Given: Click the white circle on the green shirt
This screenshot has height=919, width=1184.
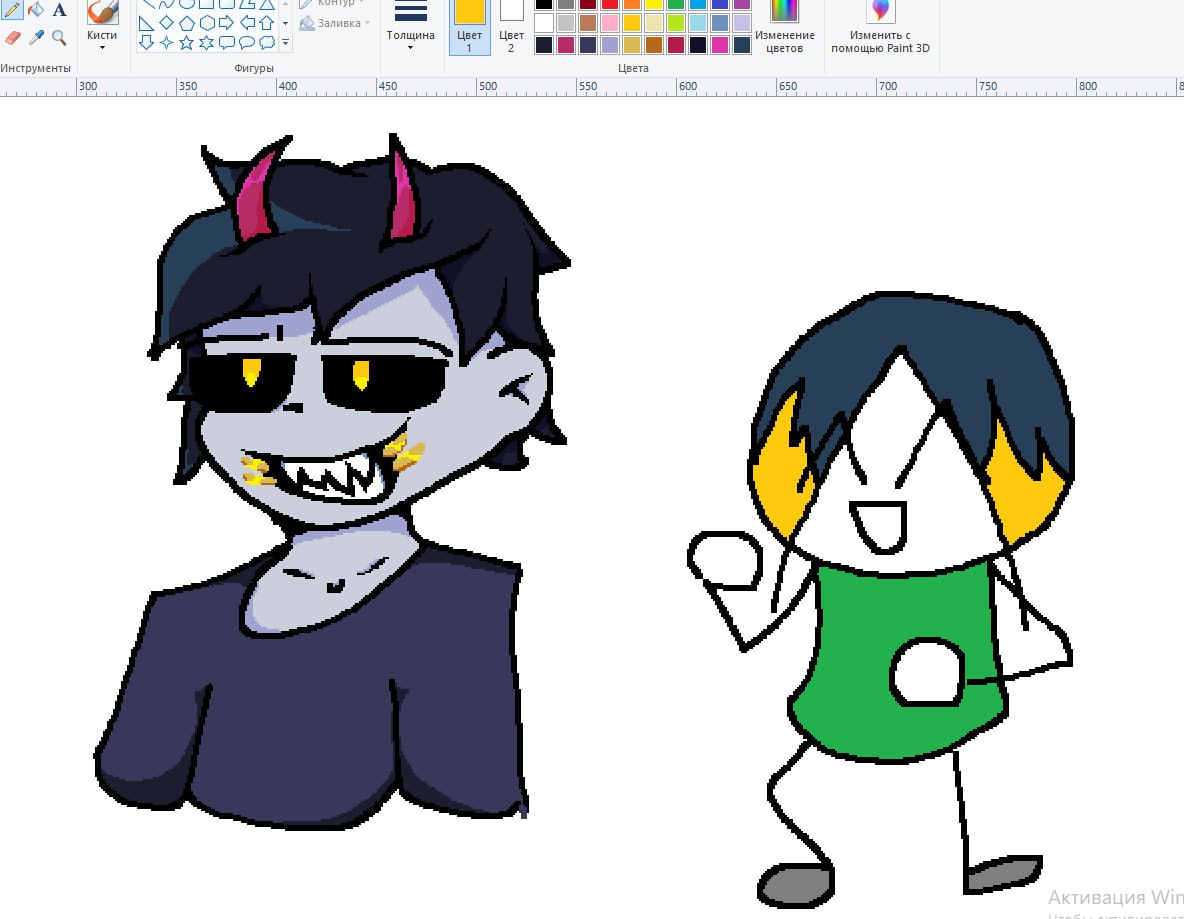Looking at the screenshot, I should tap(927, 672).
